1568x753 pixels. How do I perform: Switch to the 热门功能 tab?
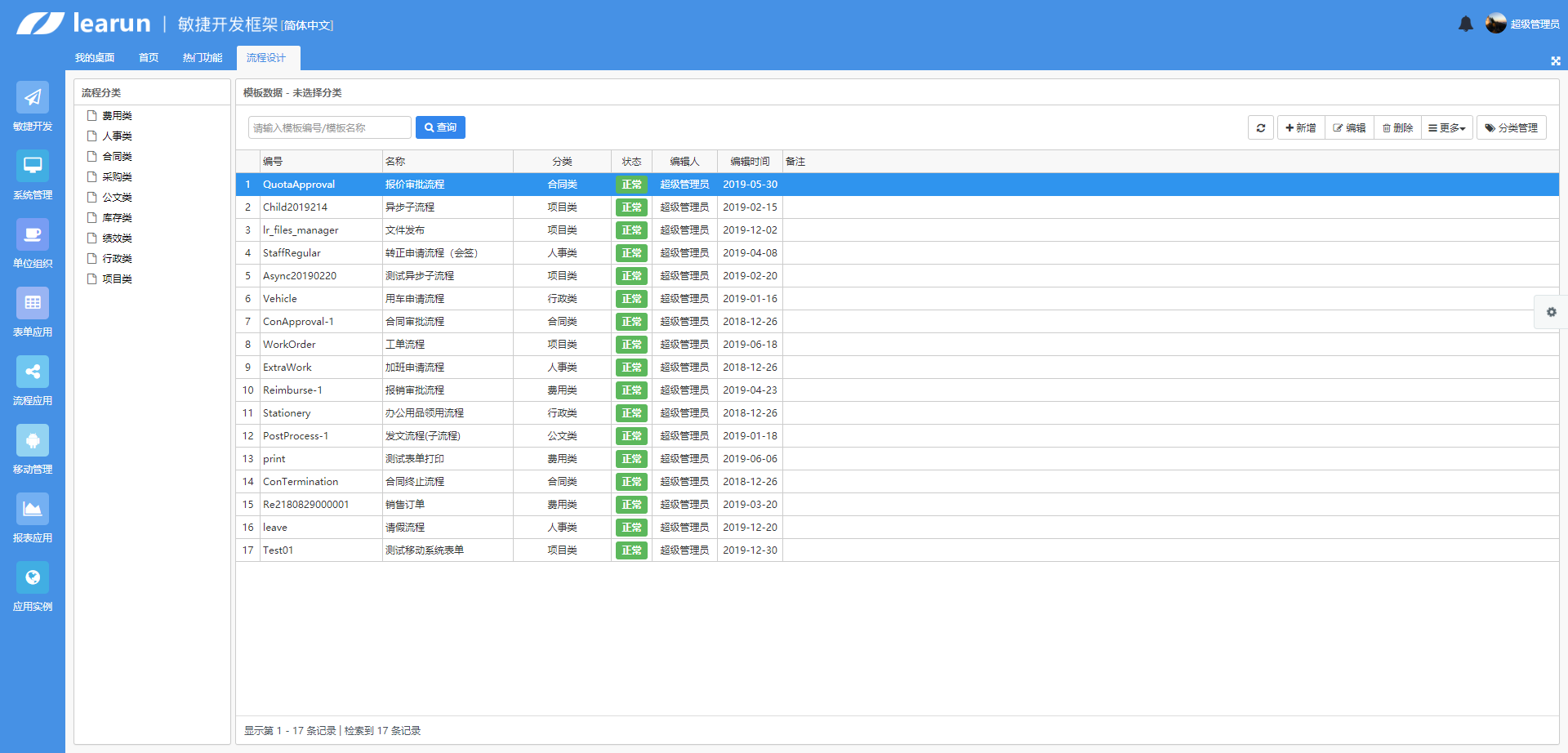pyautogui.click(x=202, y=58)
